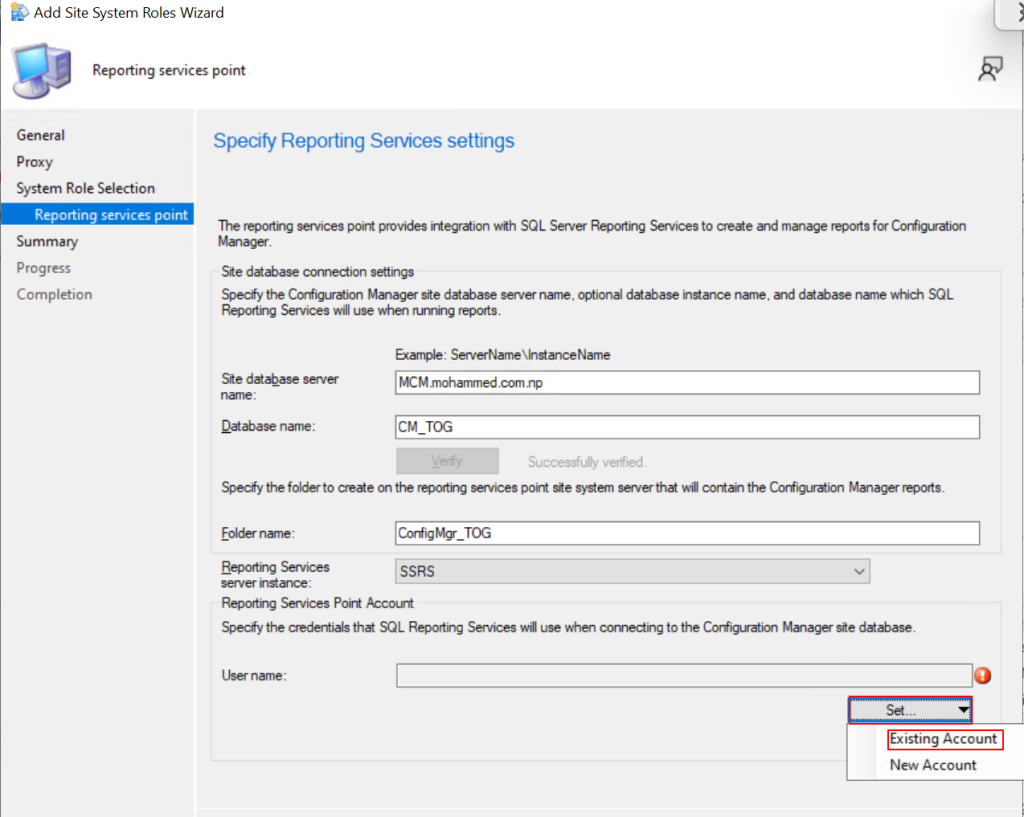
Task: Choose New Account from the menu
Action: click(933, 765)
